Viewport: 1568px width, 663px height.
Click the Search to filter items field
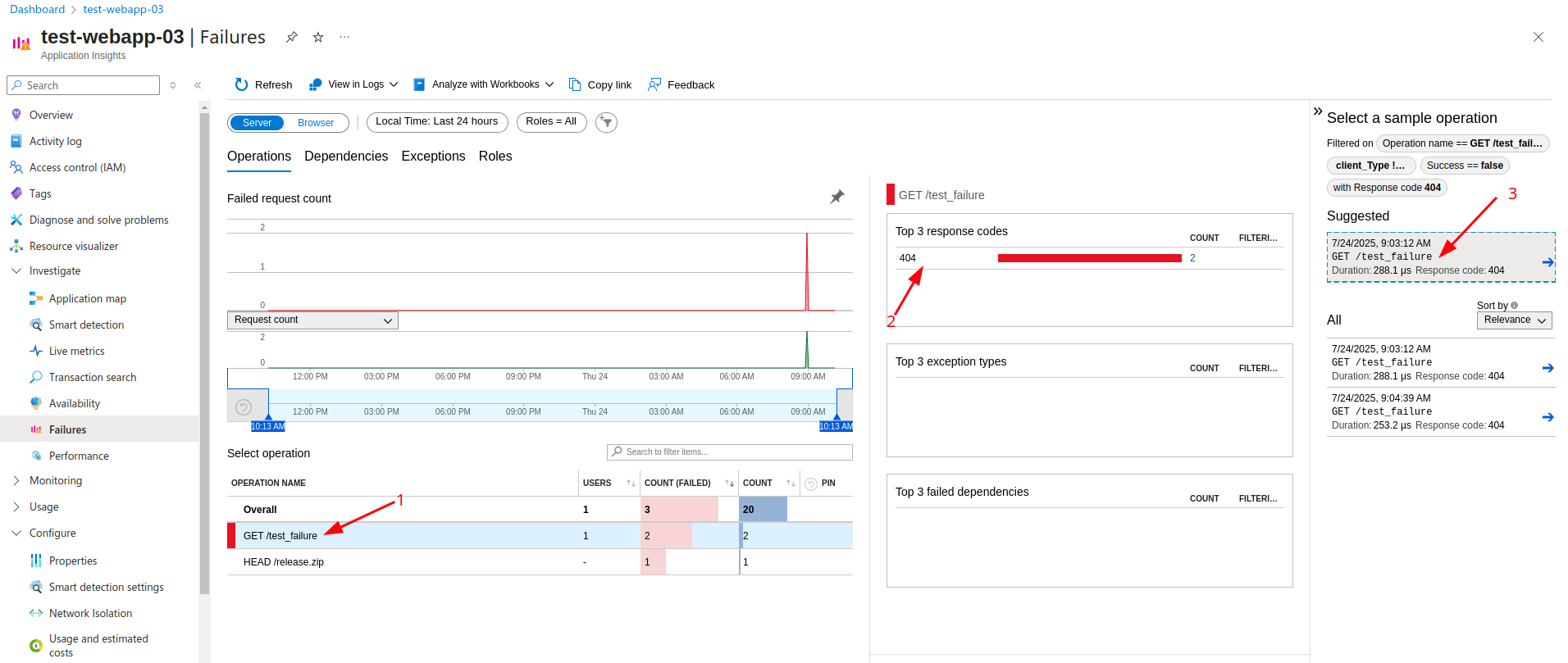(730, 452)
